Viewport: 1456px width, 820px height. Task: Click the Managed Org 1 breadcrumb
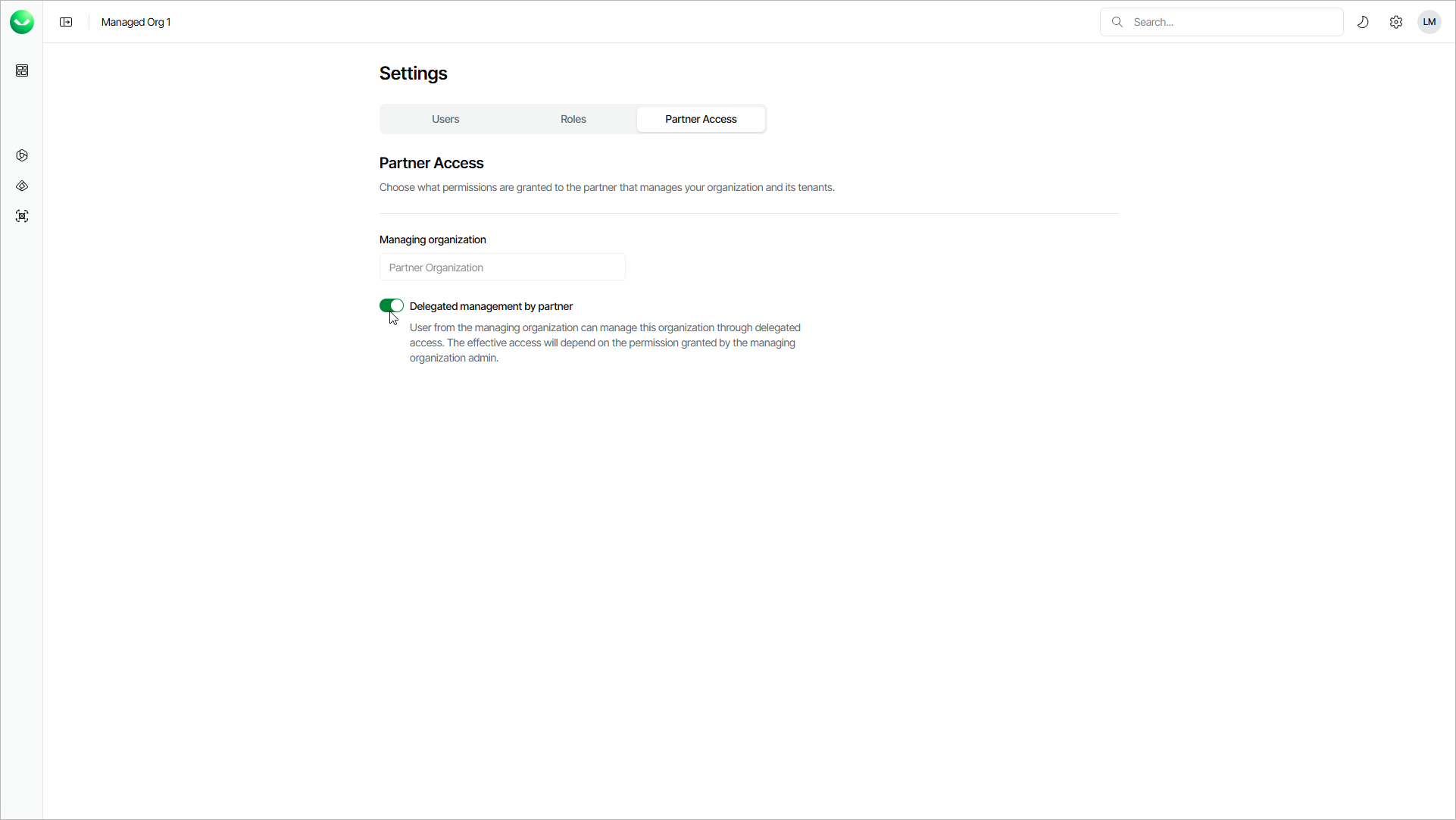click(x=136, y=22)
